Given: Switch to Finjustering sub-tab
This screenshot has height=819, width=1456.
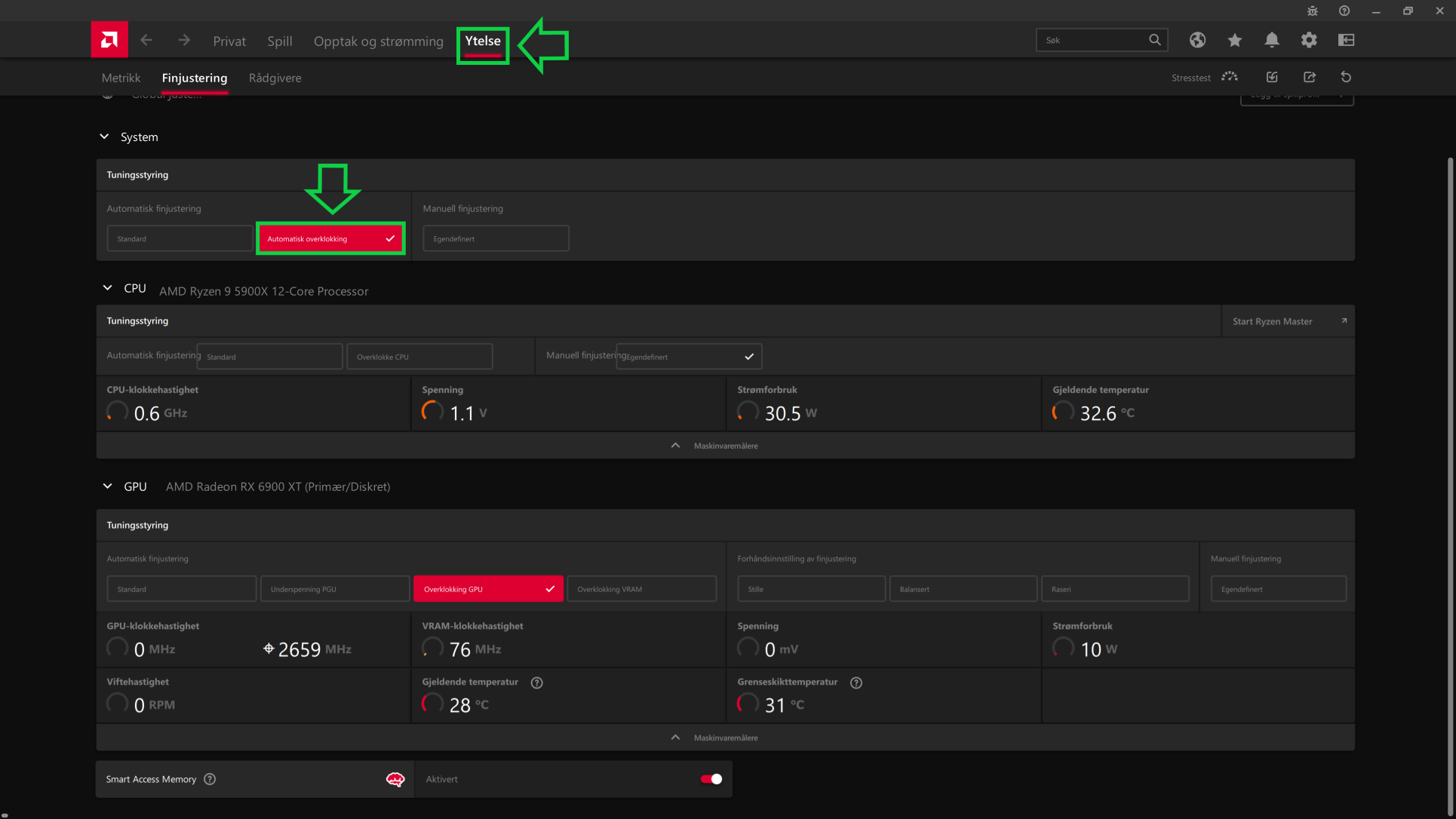Looking at the screenshot, I should pyautogui.click(x=195, y=78).
